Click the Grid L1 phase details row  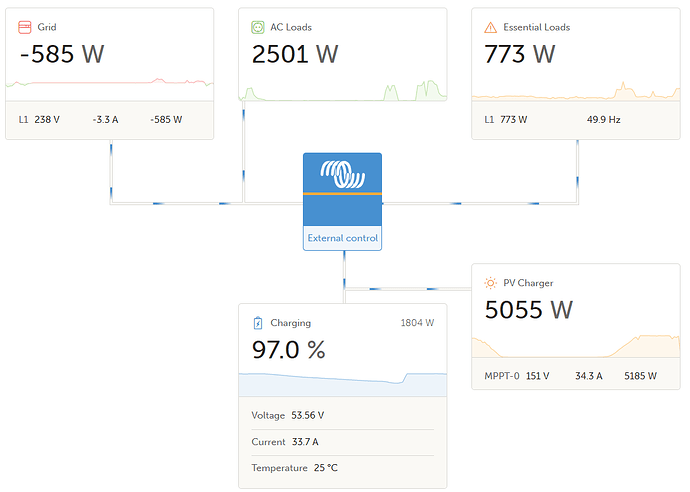(x=109, y=119)
